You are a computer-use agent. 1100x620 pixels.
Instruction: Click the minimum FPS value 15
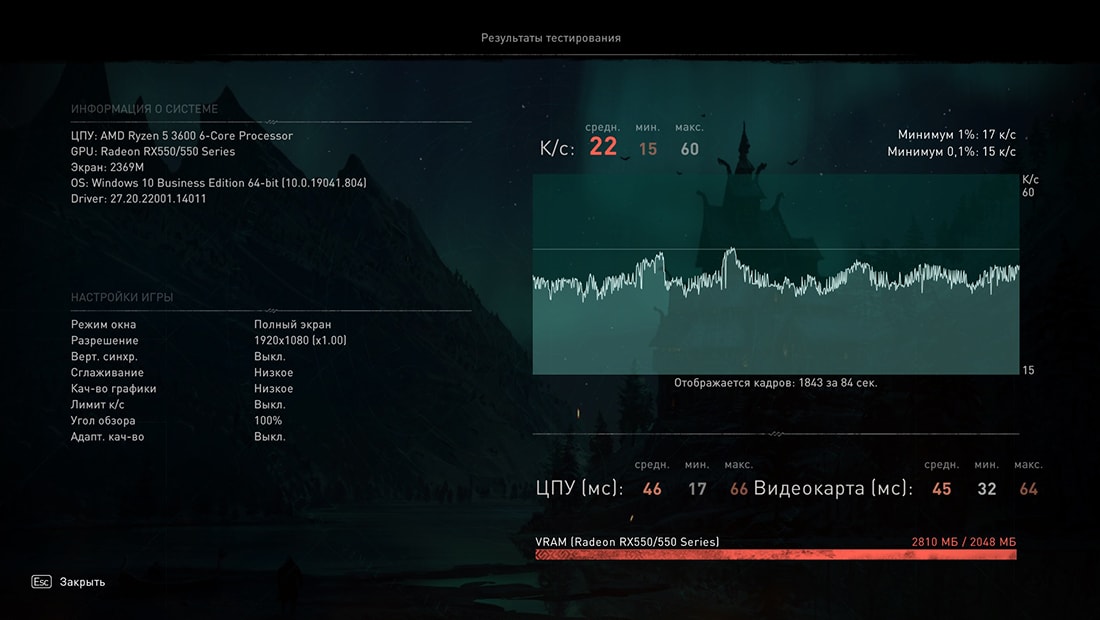click(648, 149)
